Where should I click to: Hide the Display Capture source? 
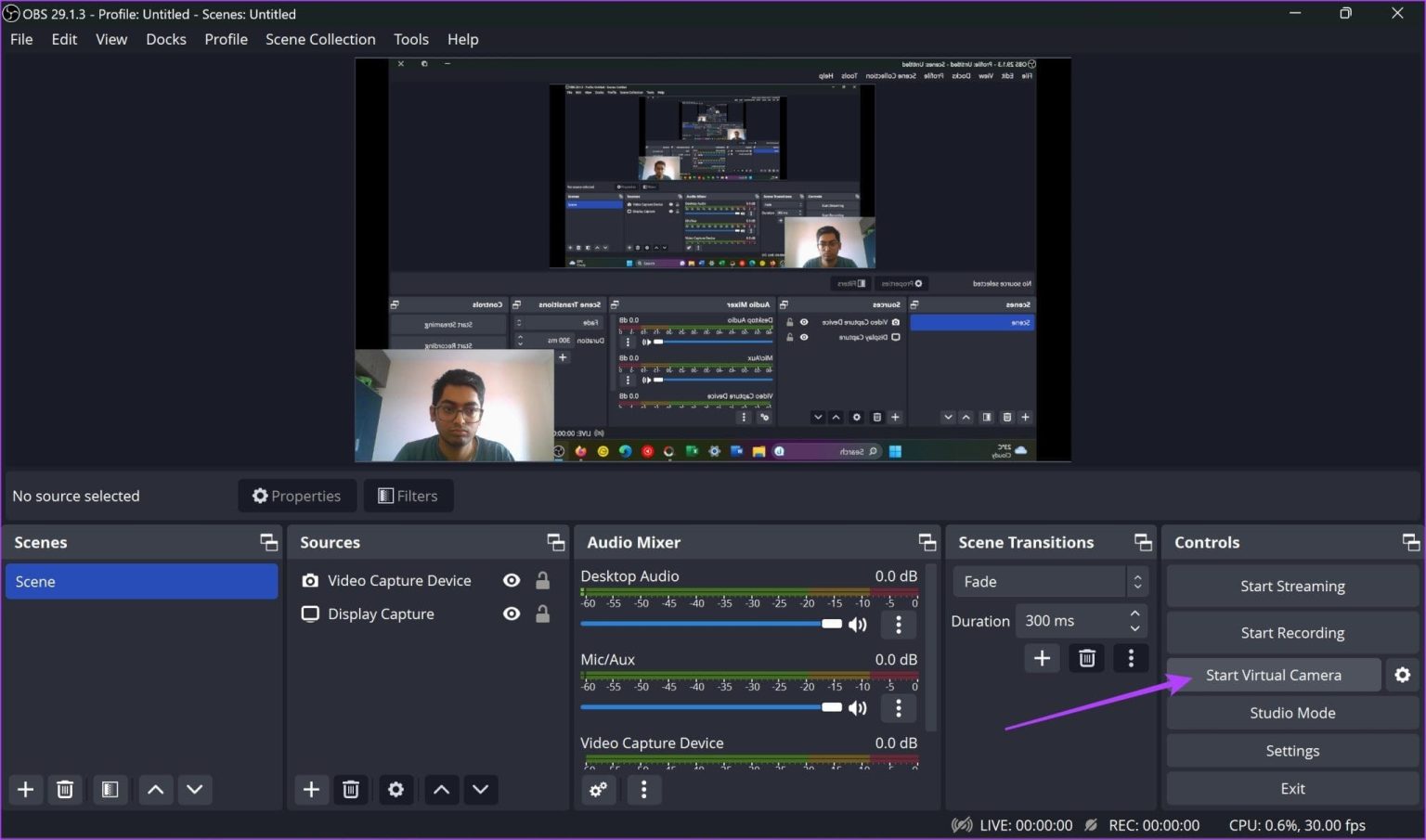512,614
